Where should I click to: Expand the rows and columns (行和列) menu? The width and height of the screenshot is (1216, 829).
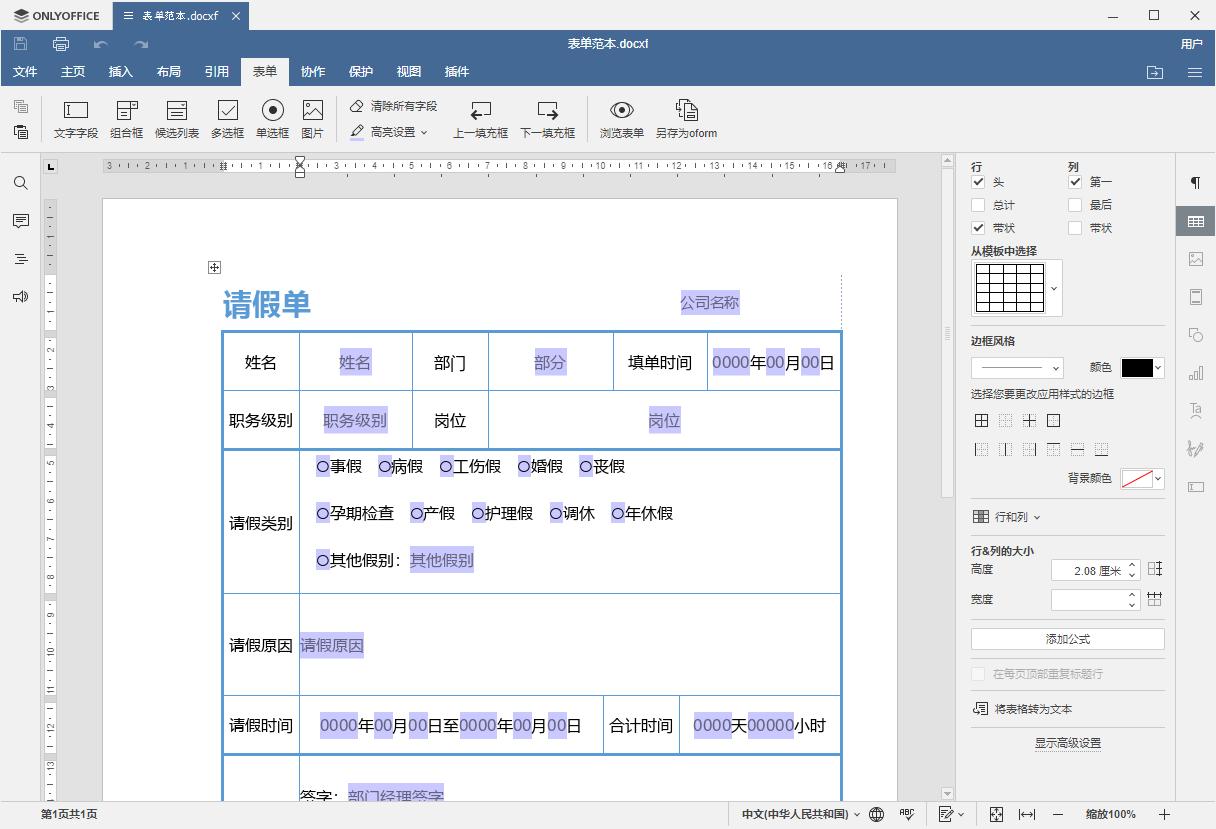[1007, 517]
